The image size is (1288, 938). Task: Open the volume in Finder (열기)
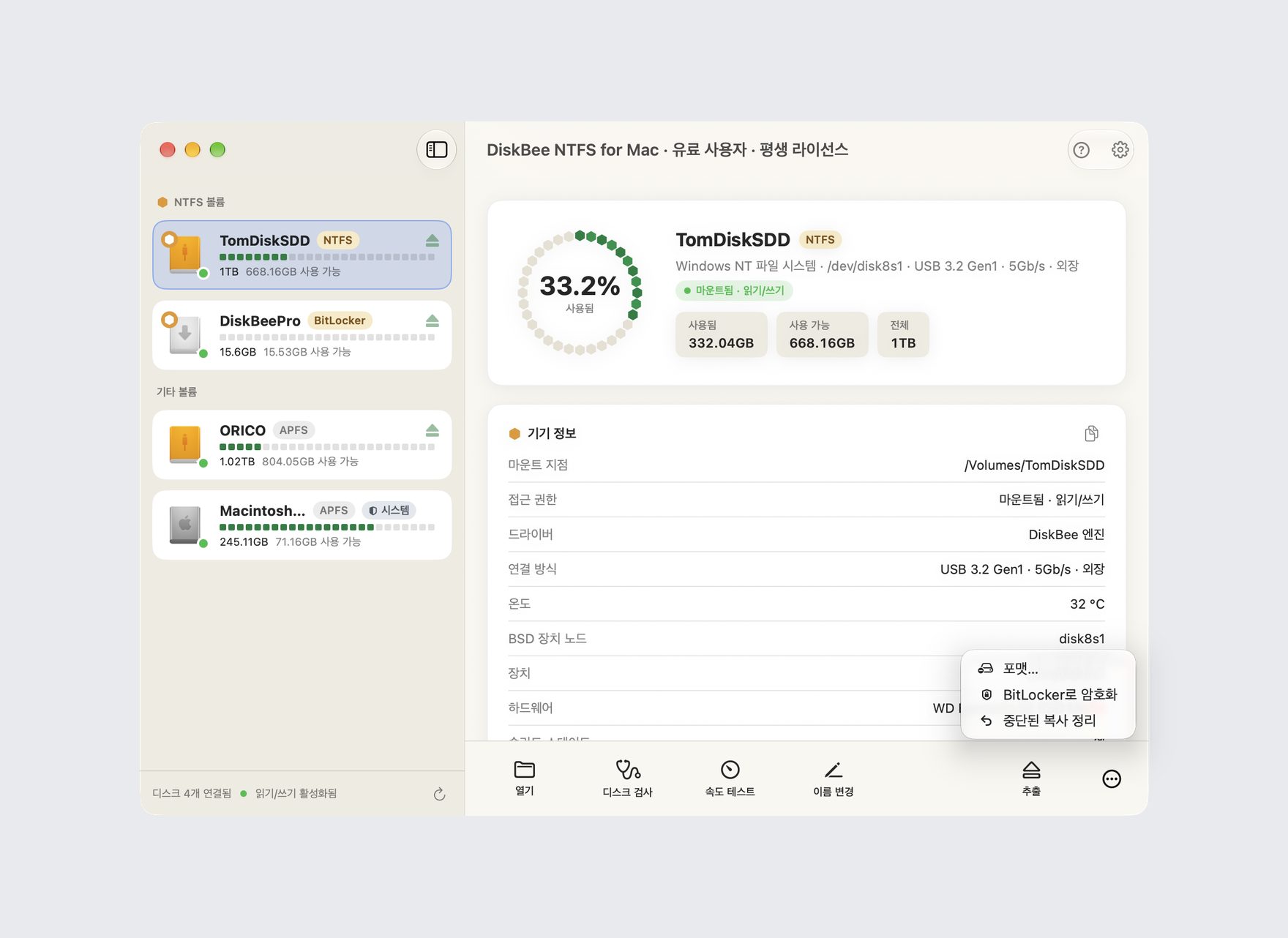coord(525,778)
